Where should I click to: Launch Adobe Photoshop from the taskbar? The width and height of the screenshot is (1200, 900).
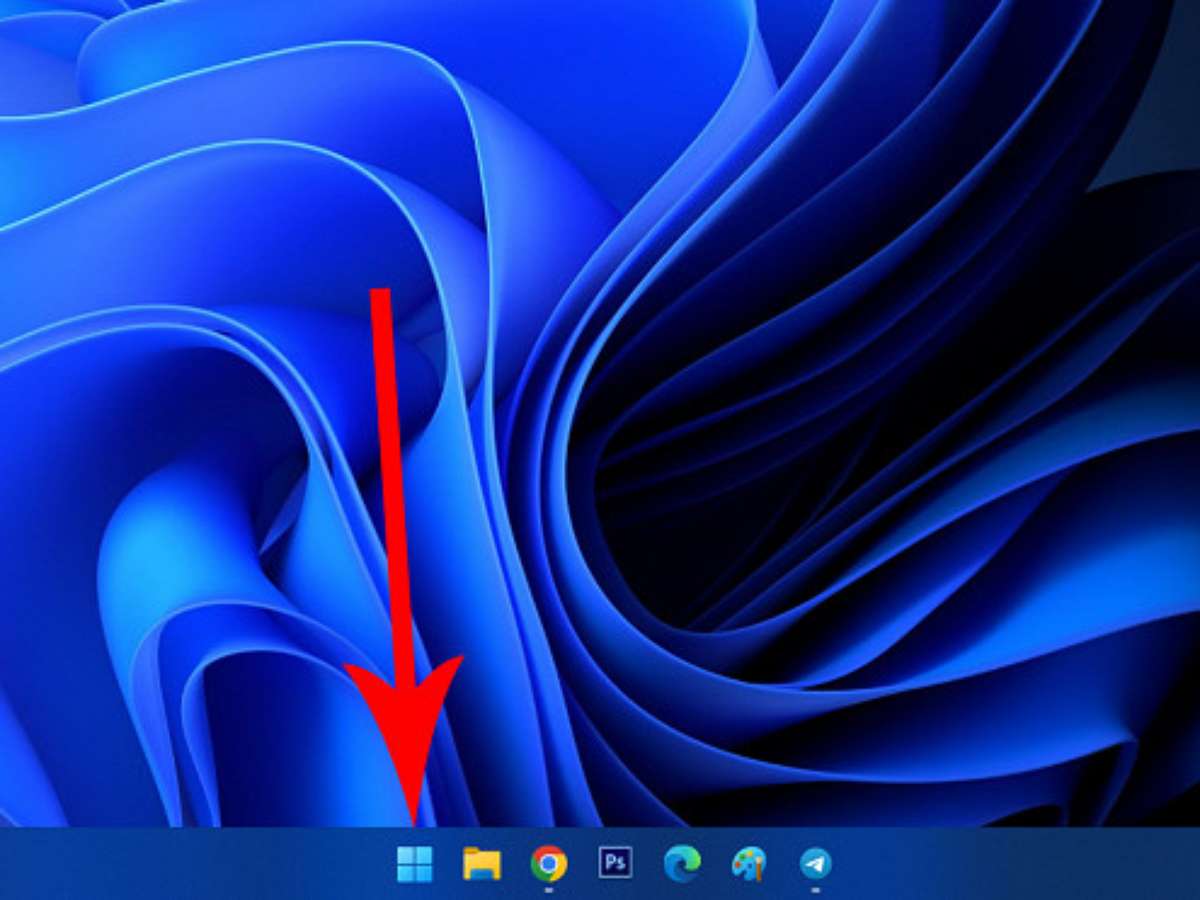click(x=615, y=862)
